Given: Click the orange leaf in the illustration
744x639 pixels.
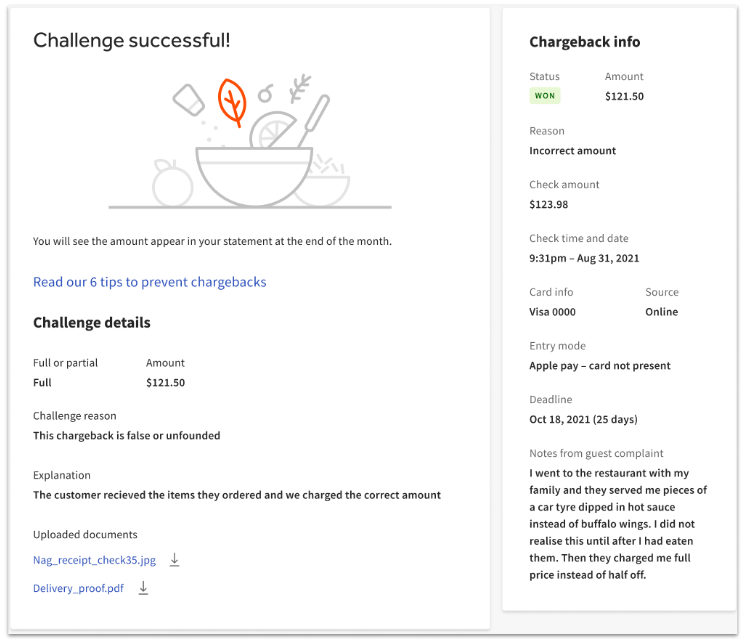Looking at the screenshot, I should click(232, 102).
